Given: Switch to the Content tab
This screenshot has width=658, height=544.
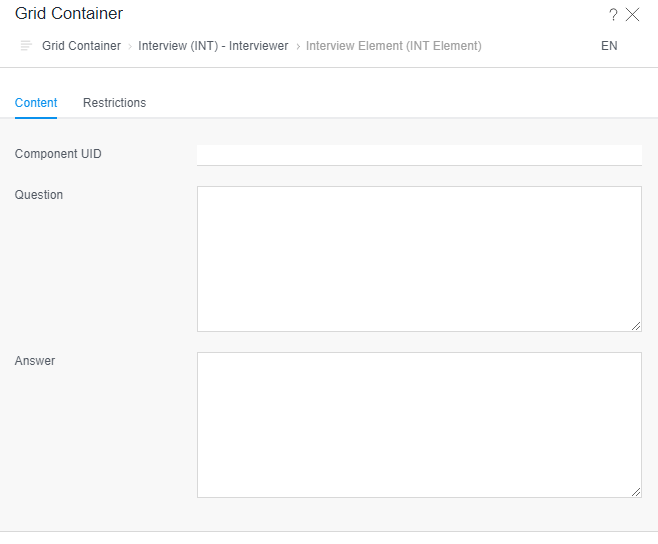Looking at the screenshot, I should [36, 103].
